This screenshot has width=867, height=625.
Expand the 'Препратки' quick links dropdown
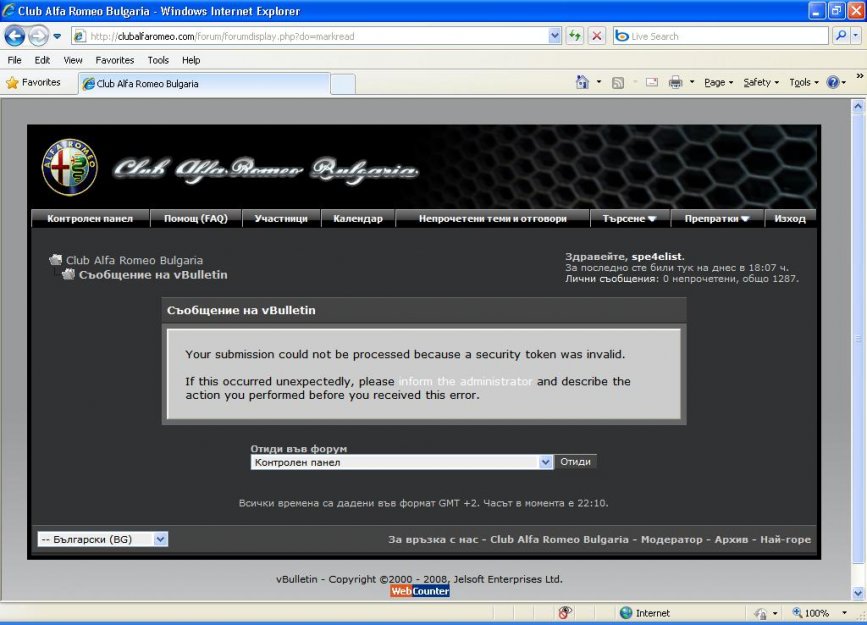(x=716, y=218)
